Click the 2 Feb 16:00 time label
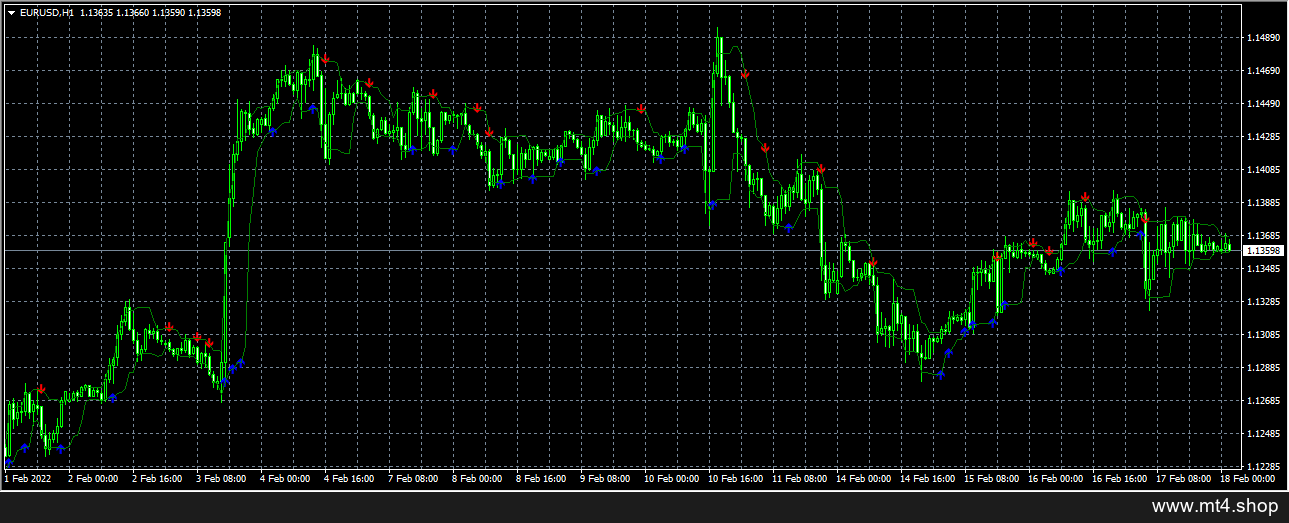The width and height of the screenshot is (1289, 523). (x=157, y=479)
